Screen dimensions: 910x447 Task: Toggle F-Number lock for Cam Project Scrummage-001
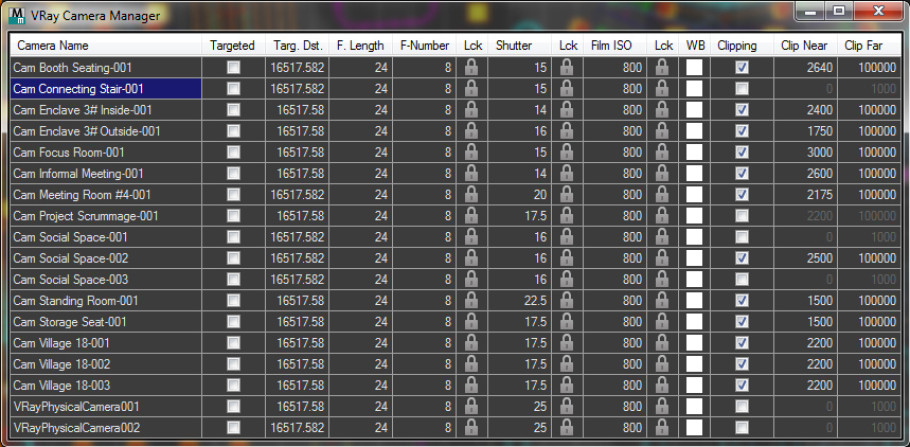471,216
